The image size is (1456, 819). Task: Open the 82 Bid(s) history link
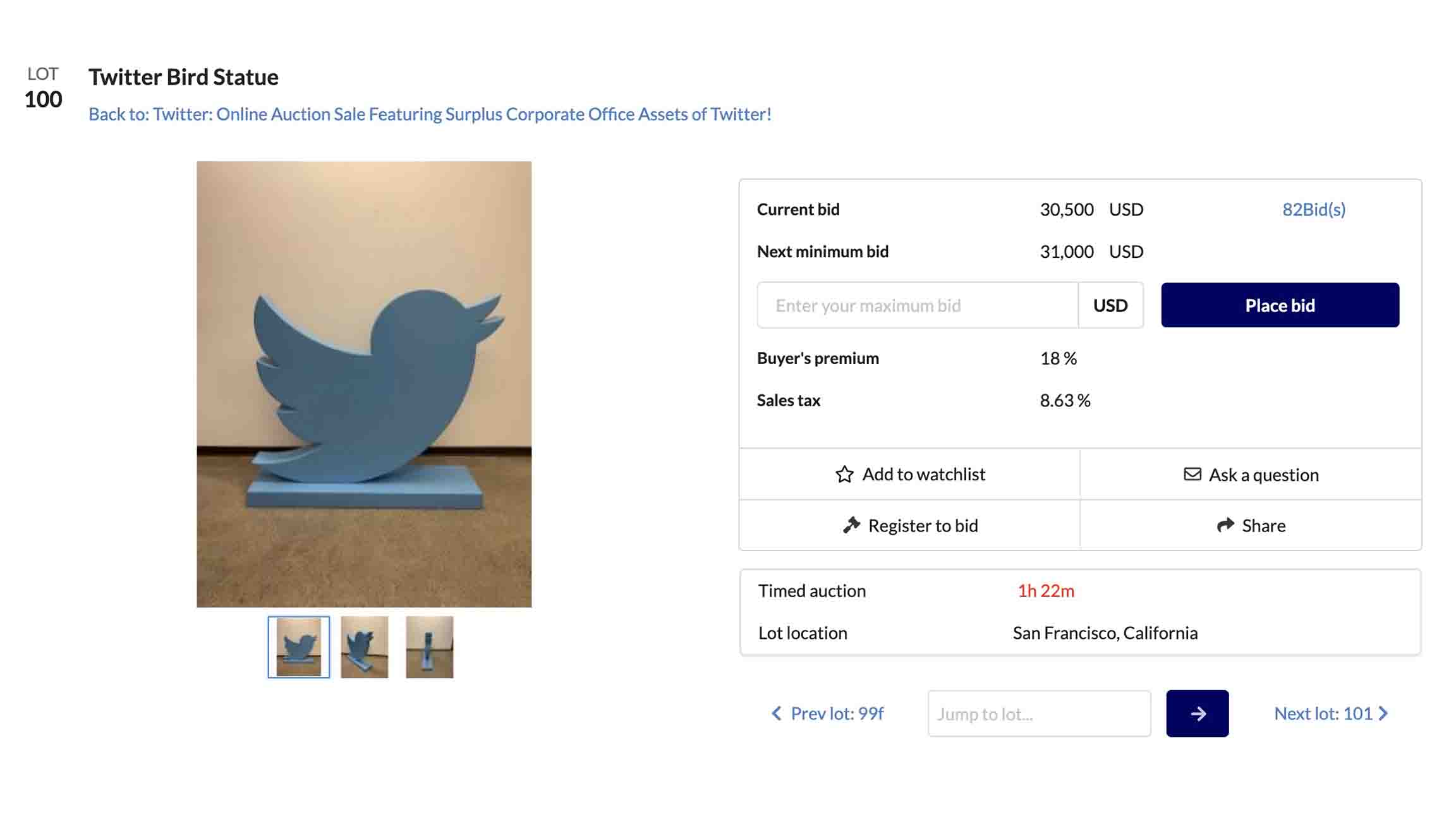pyautogui.click(x=1313, y=209)
